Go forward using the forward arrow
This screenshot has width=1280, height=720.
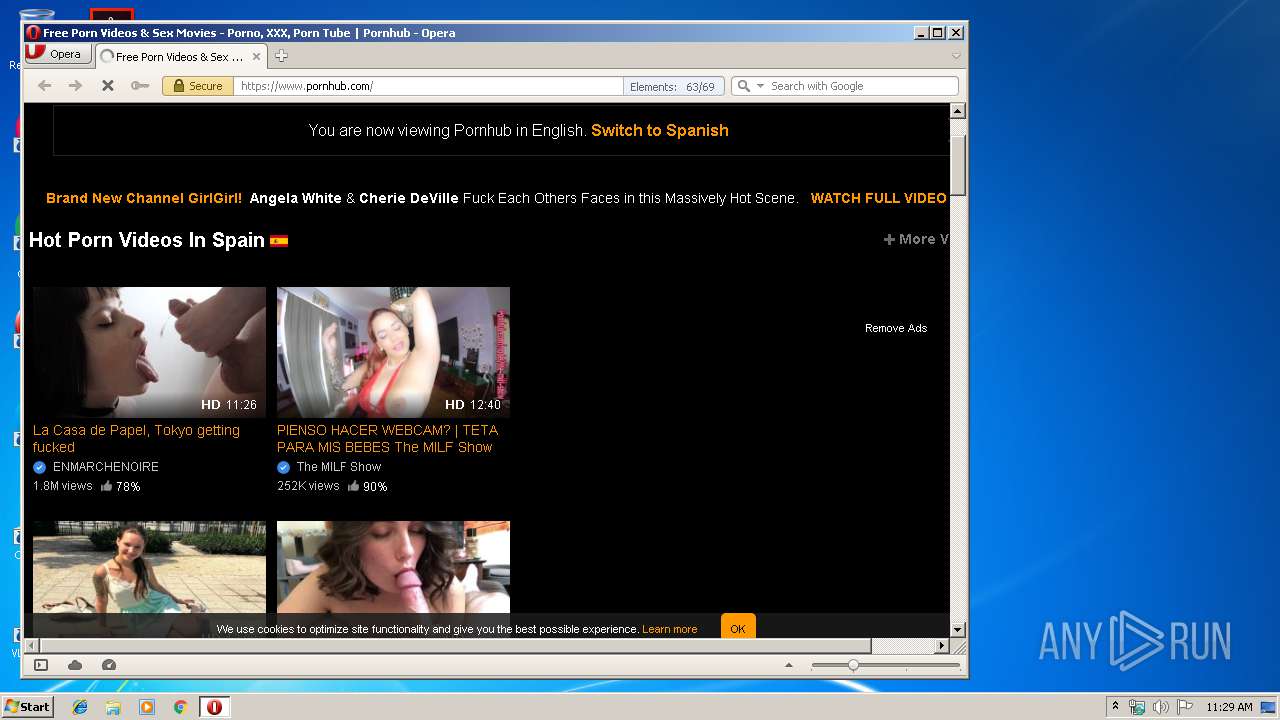[75, 86]
